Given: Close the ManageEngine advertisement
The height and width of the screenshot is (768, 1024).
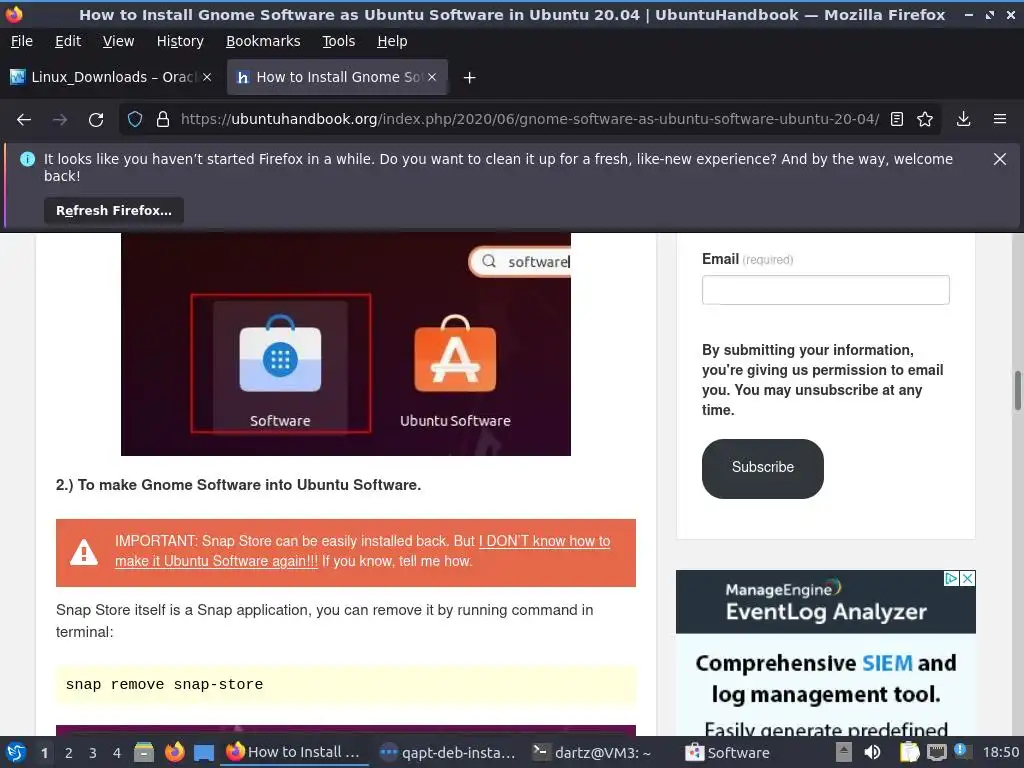Looking at the screenshot, I should tap(968, 579).
